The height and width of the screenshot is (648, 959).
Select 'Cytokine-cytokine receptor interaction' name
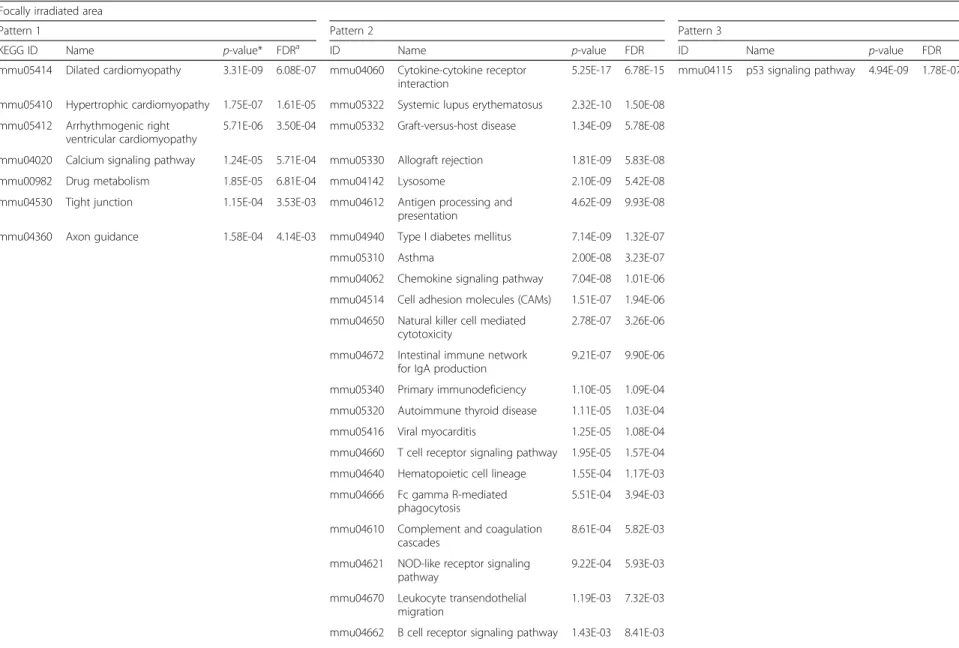[x=462, y=77]
